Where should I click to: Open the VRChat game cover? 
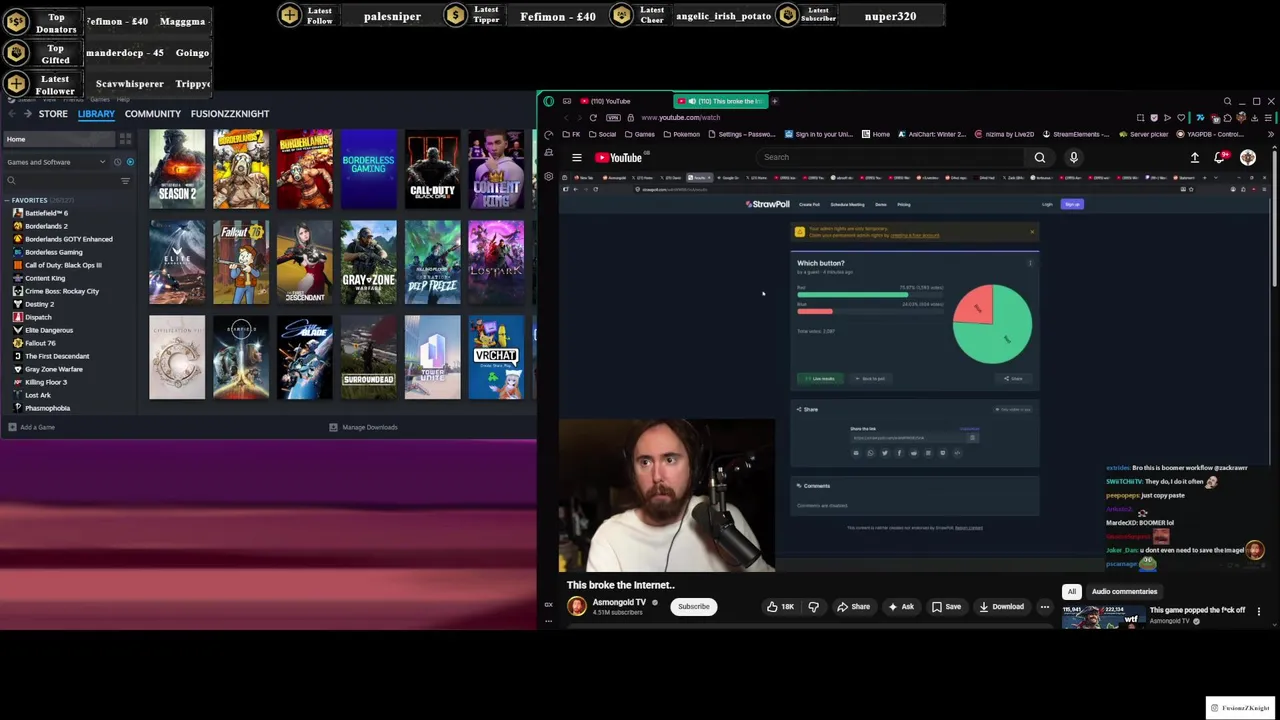tap(496, 357)
